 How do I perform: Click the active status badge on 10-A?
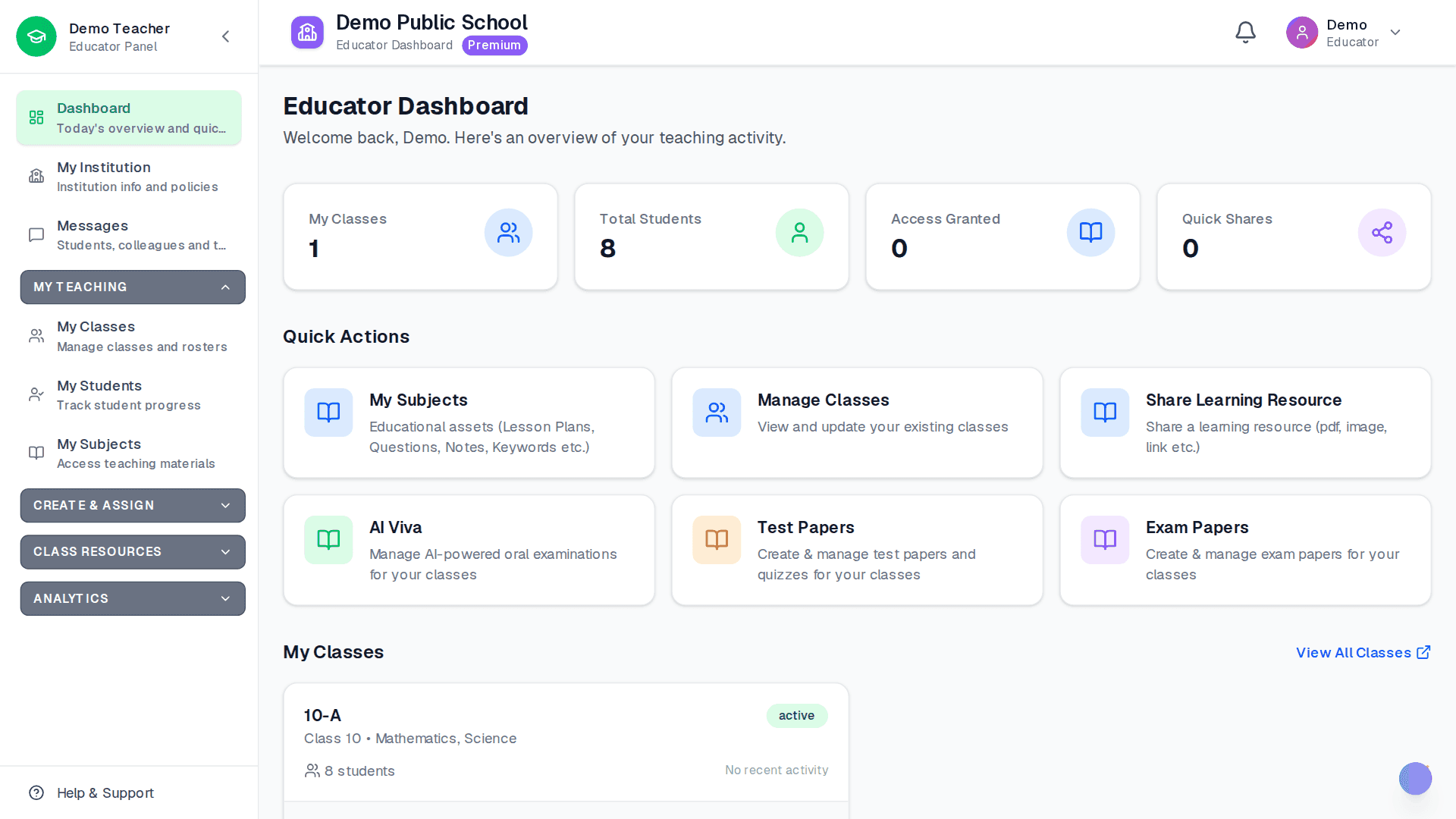[796, 715]
